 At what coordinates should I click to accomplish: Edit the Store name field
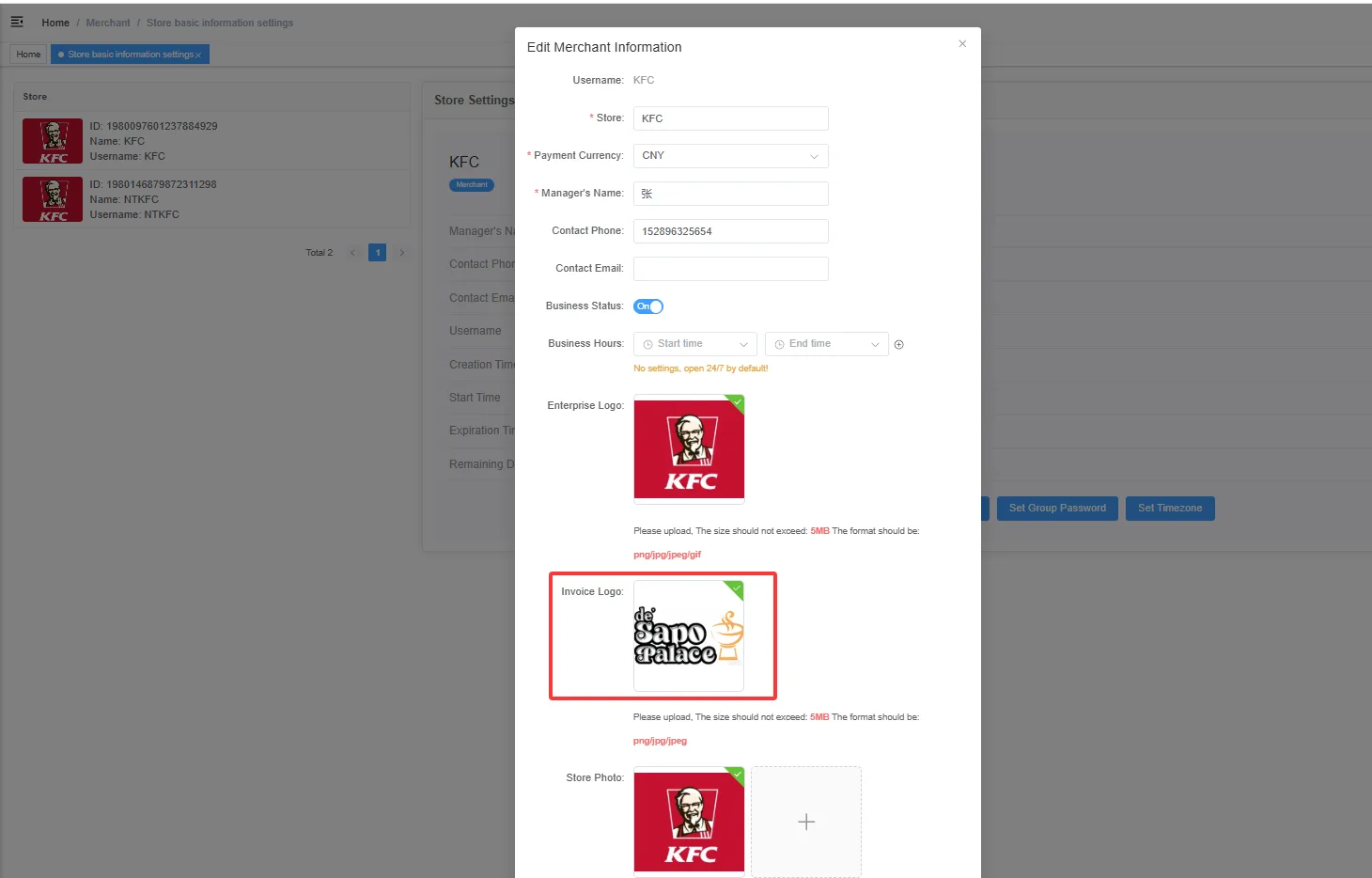click(x=730, y=118)
